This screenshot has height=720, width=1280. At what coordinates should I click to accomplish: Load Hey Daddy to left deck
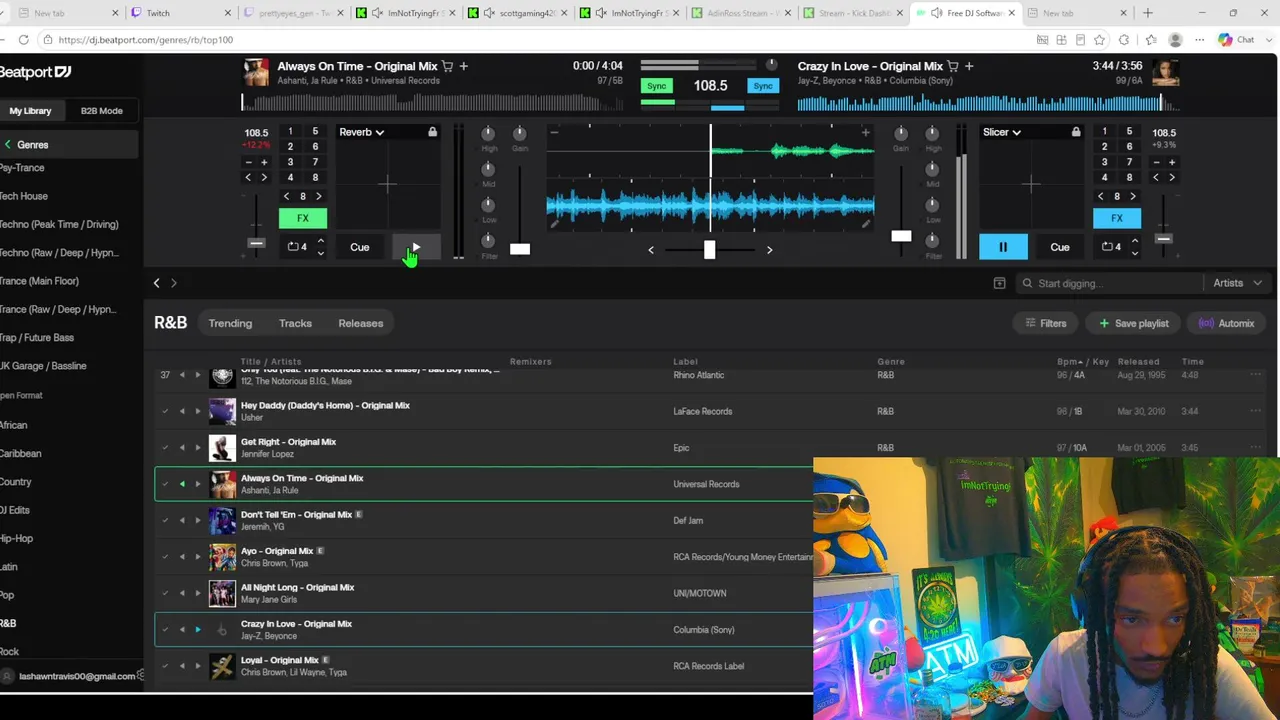point(182,411)
